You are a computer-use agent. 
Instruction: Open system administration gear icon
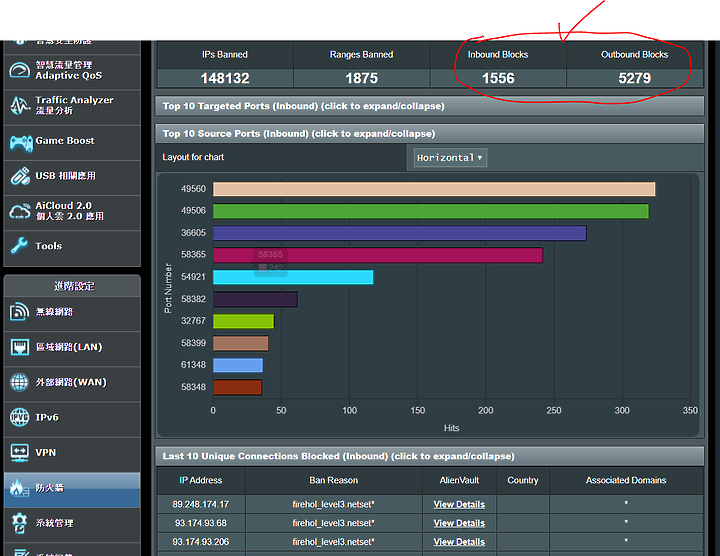pyautogui.click(x=19, y=523)
